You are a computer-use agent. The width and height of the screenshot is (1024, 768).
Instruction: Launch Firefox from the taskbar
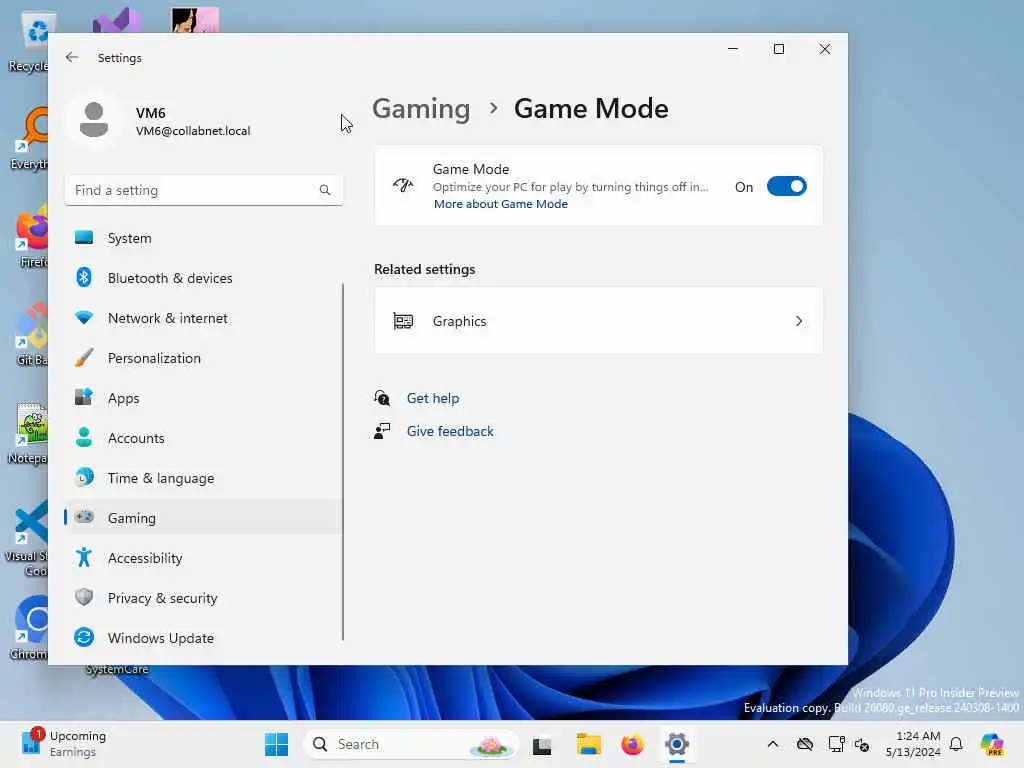632,744
